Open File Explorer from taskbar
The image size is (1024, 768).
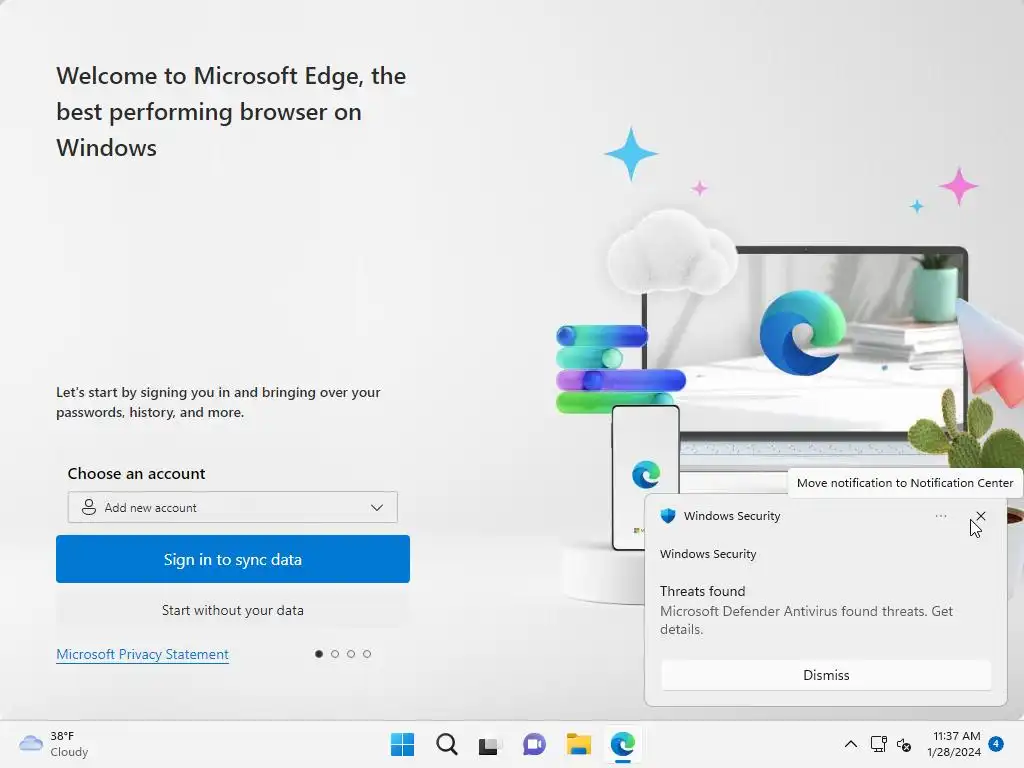point(579,744)
